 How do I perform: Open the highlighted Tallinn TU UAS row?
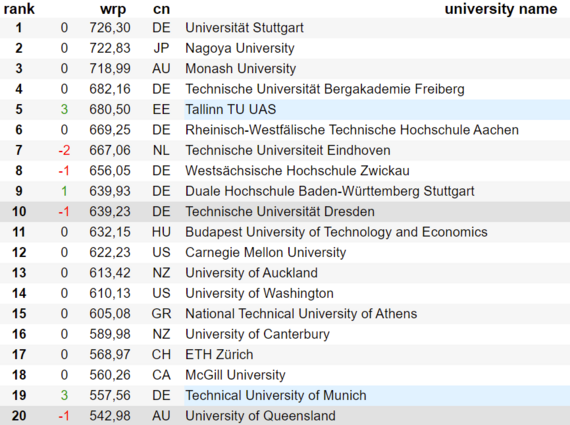285,109
